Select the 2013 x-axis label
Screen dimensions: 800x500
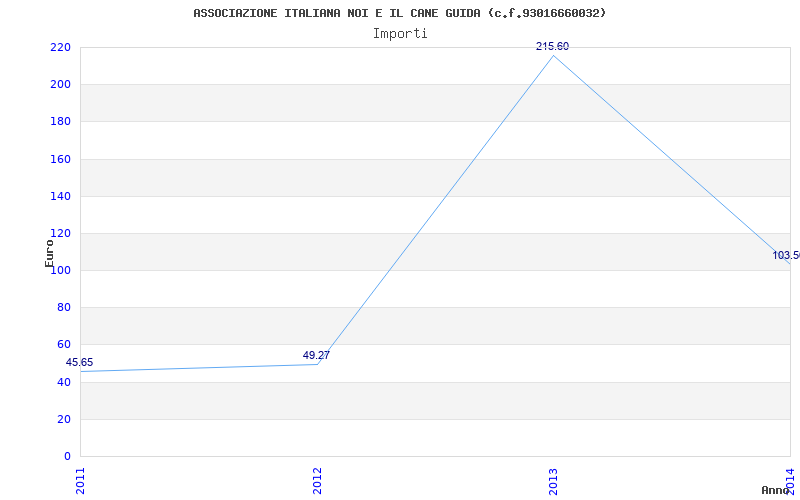pyautogui.click(x=554, y=481)
